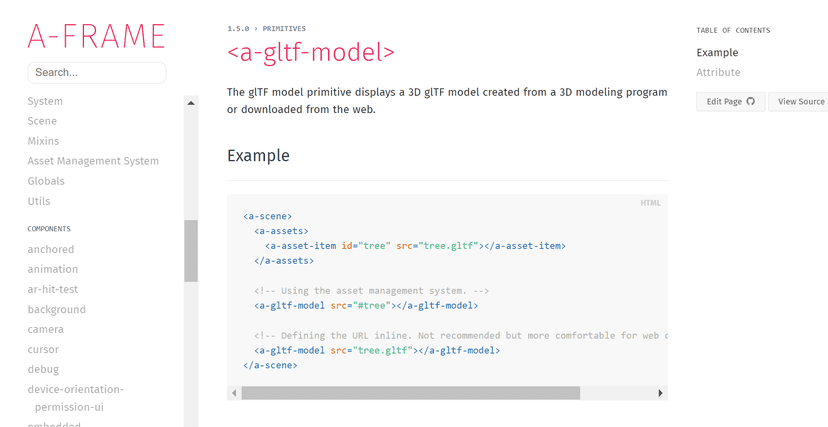Viewport: 828px width, 427px height.
Task: Jump to Attribute in table of contents
Action: [718, 73]
